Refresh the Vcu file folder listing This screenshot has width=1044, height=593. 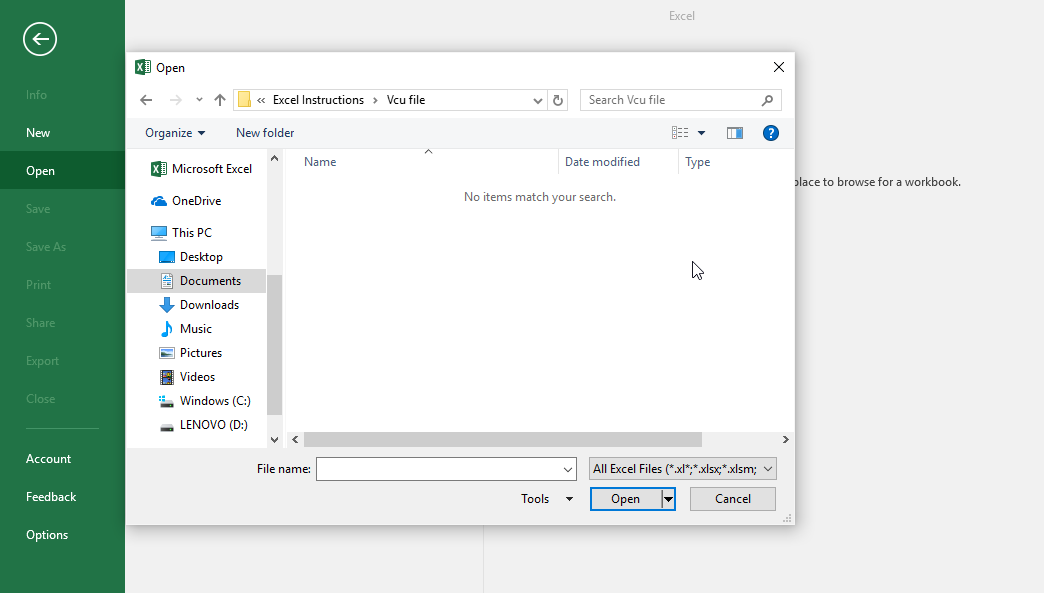[x=558, y=100]
